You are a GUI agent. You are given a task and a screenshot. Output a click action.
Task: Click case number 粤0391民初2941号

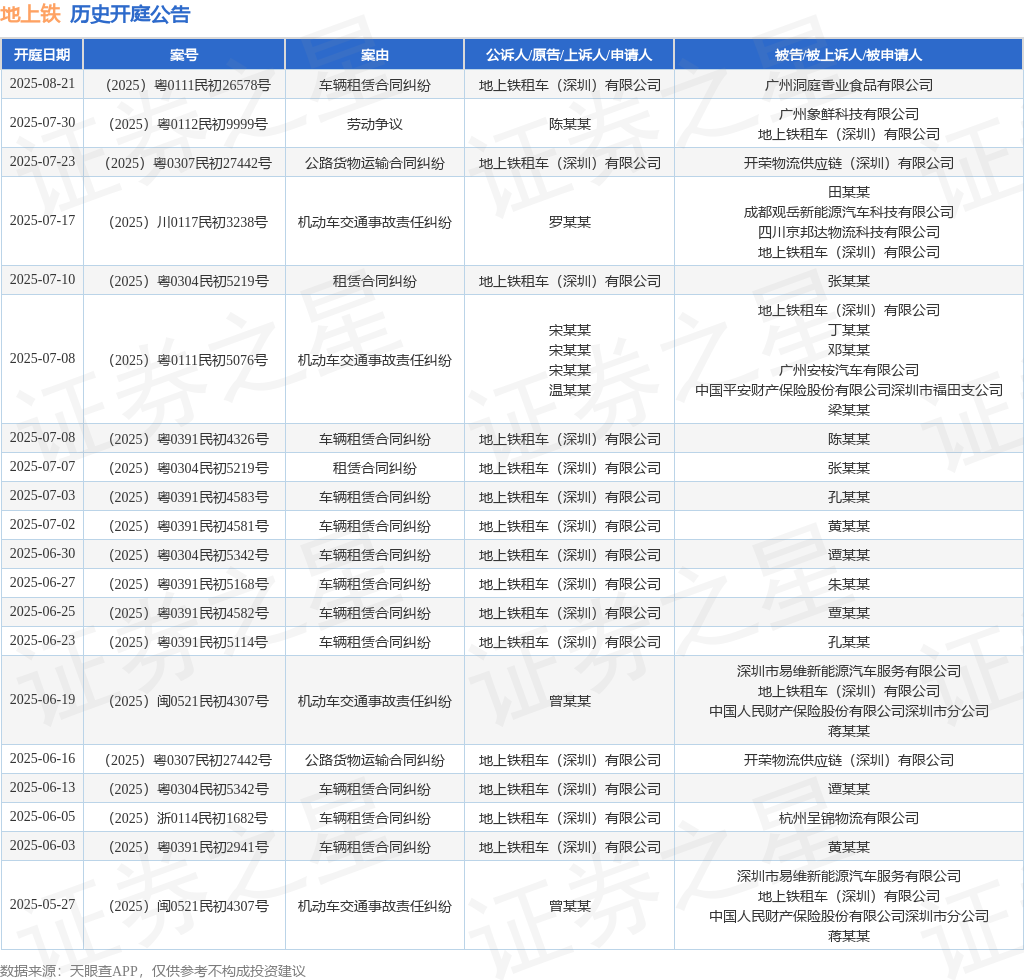pos(213,847)
